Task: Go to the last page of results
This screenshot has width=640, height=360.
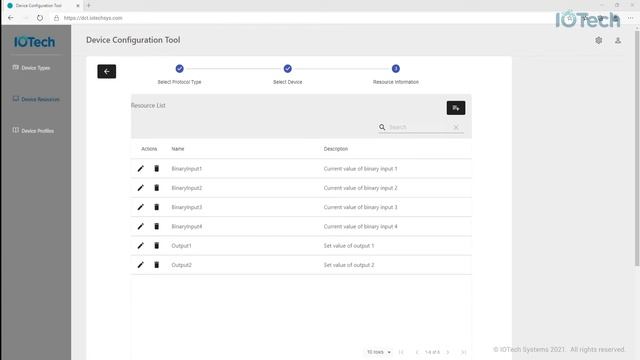Action: 464,352
